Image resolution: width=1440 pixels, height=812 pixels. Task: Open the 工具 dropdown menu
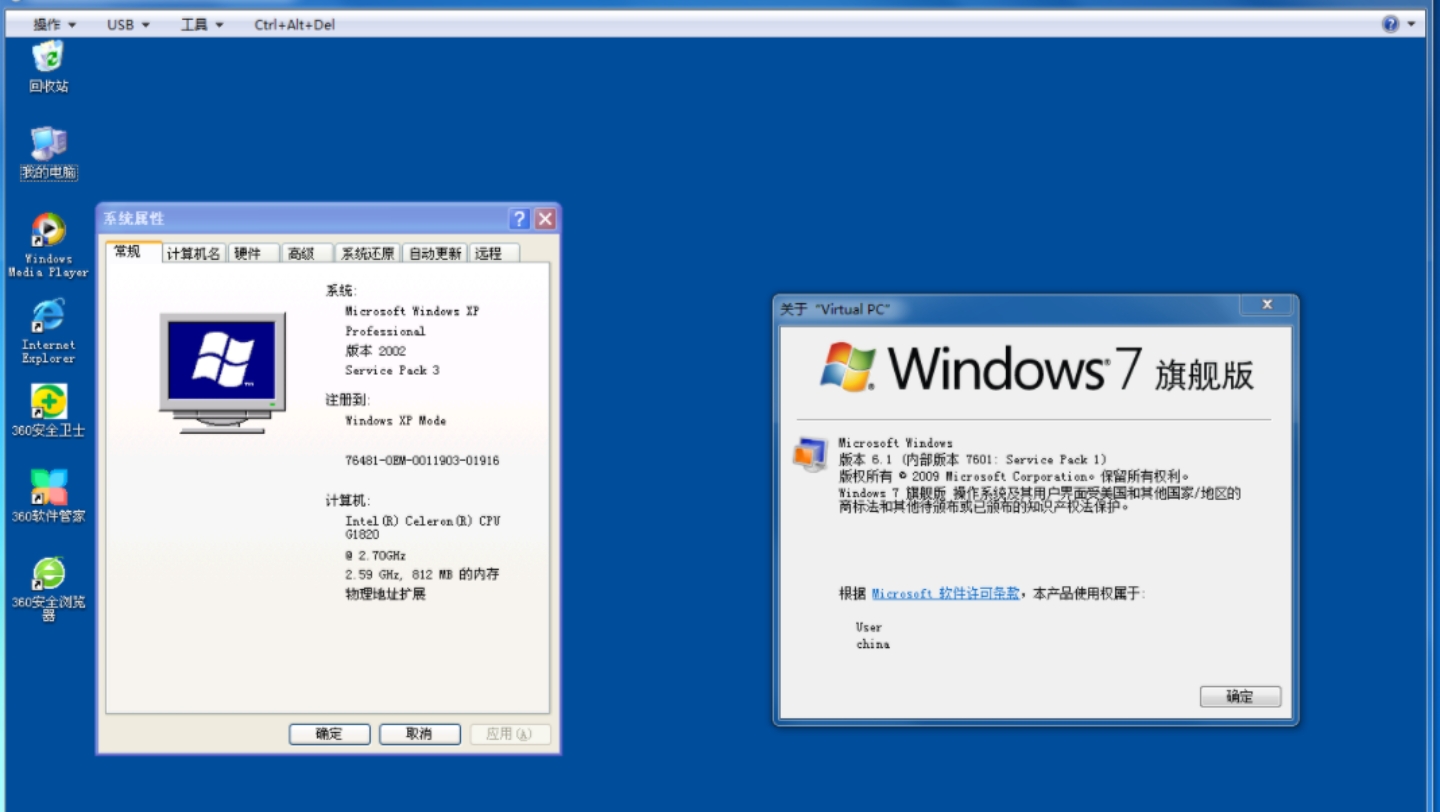202,24
